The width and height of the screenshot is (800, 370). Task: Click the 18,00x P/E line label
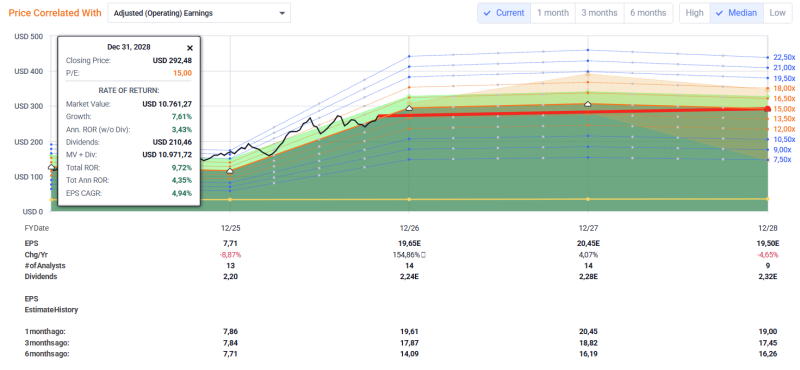click(785, 88)
